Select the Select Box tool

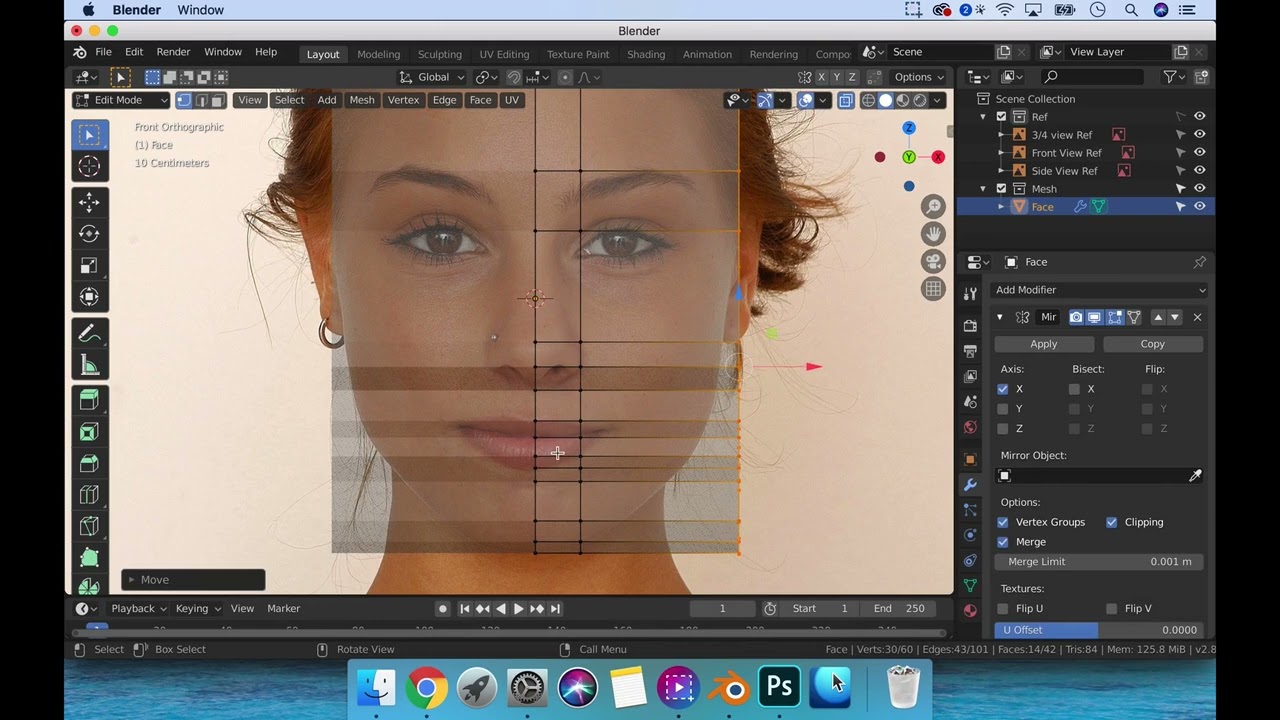click(89, 135)
